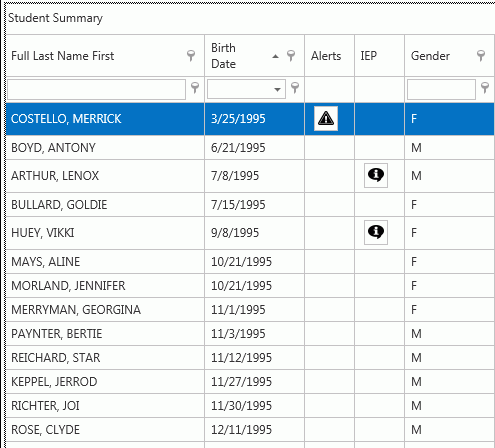495x448 pixels.
Task: Open the Birth Date filter dropdown arrow
Action: 277,89
